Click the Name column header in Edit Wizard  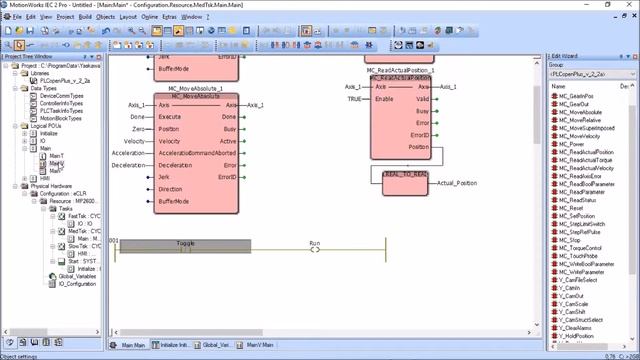point(558,87)
